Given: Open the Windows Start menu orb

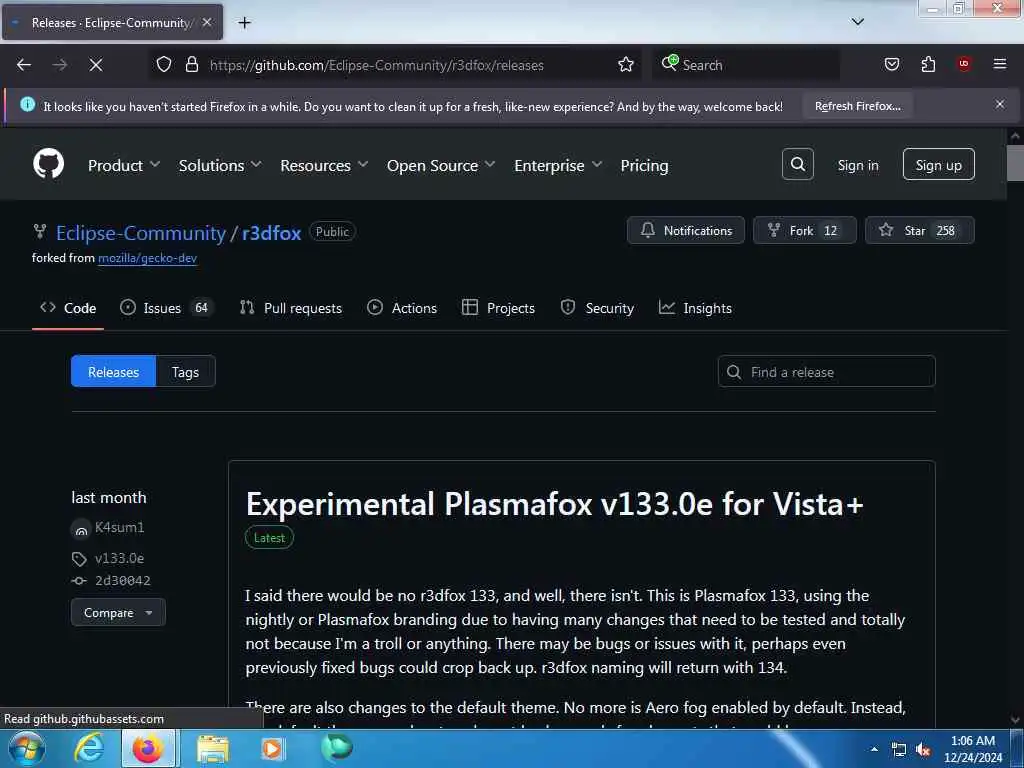Looking at the screenshot, I should [27, 748].
